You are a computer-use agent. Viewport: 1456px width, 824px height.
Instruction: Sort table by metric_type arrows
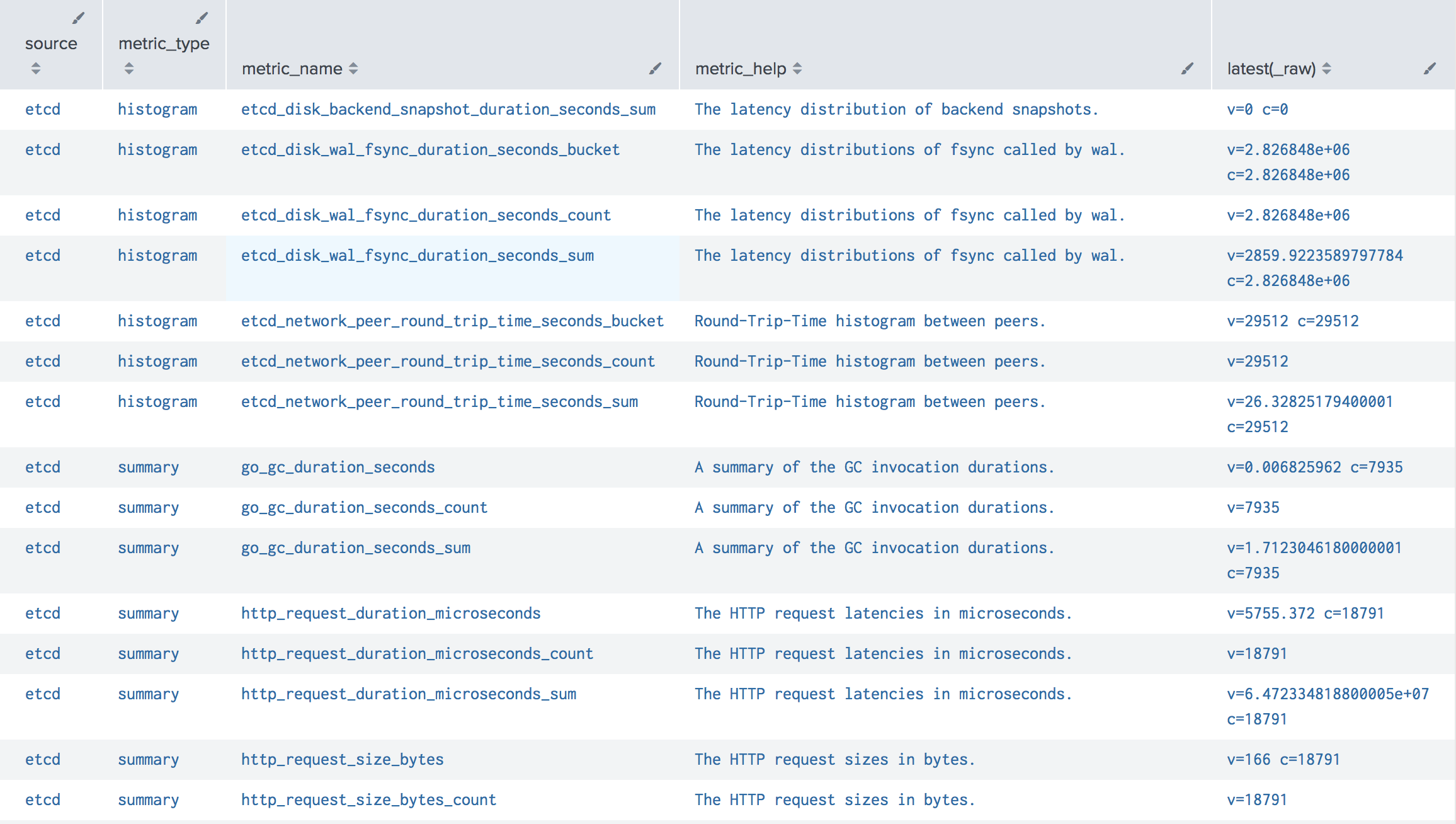[129, 69]
